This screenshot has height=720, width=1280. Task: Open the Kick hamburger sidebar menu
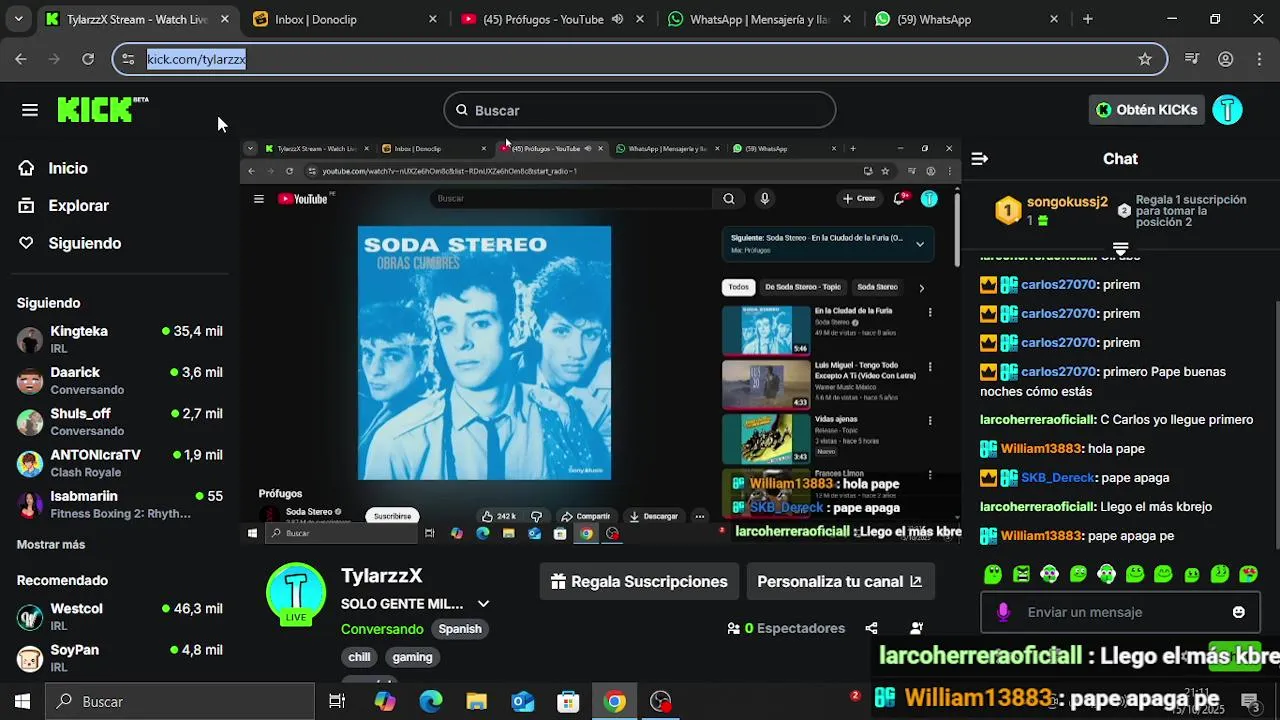[30, 110]
